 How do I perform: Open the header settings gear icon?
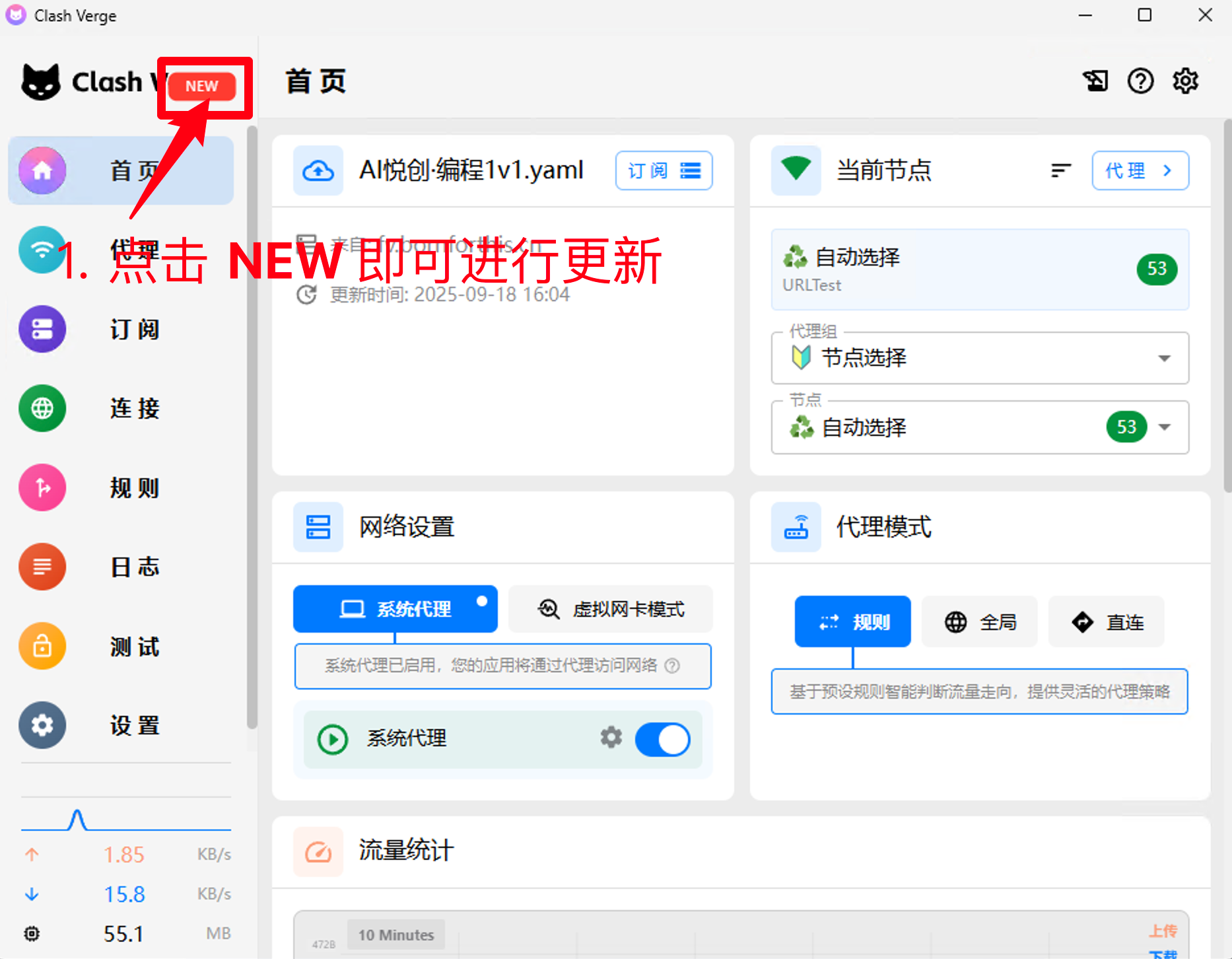(x=1186, y=81)
